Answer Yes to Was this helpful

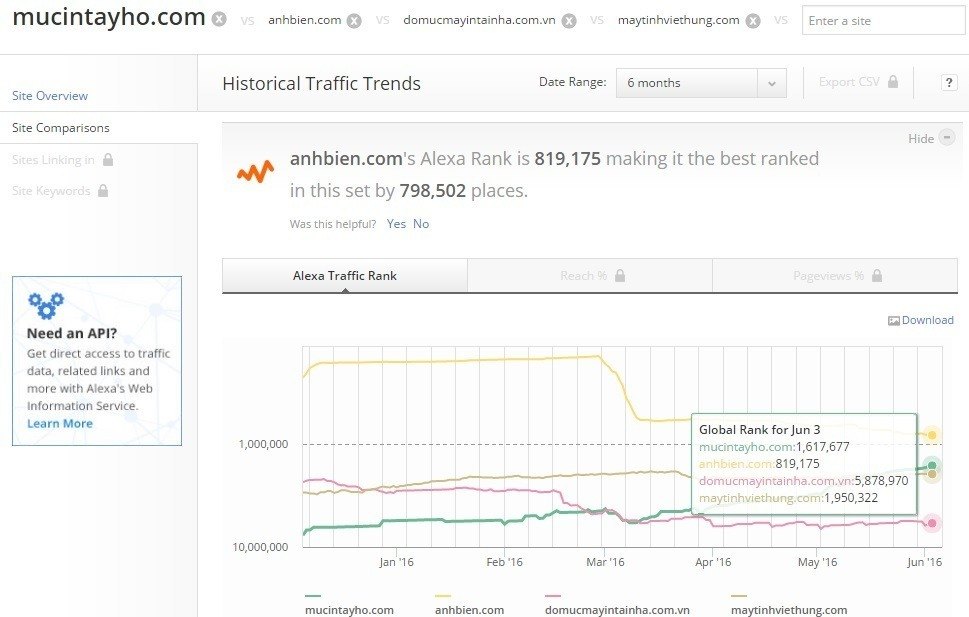pyautogui.click(x=396, y=224)
